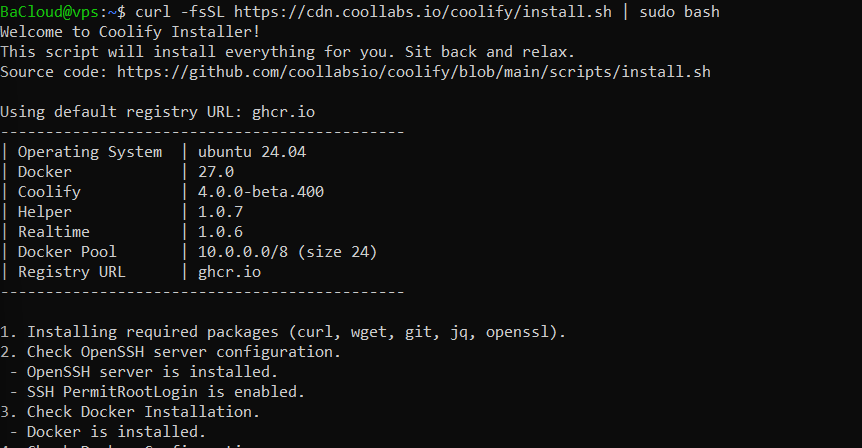
Task: Click the 'Check OpenSSH server configuration' line
Action: point(170,352)
